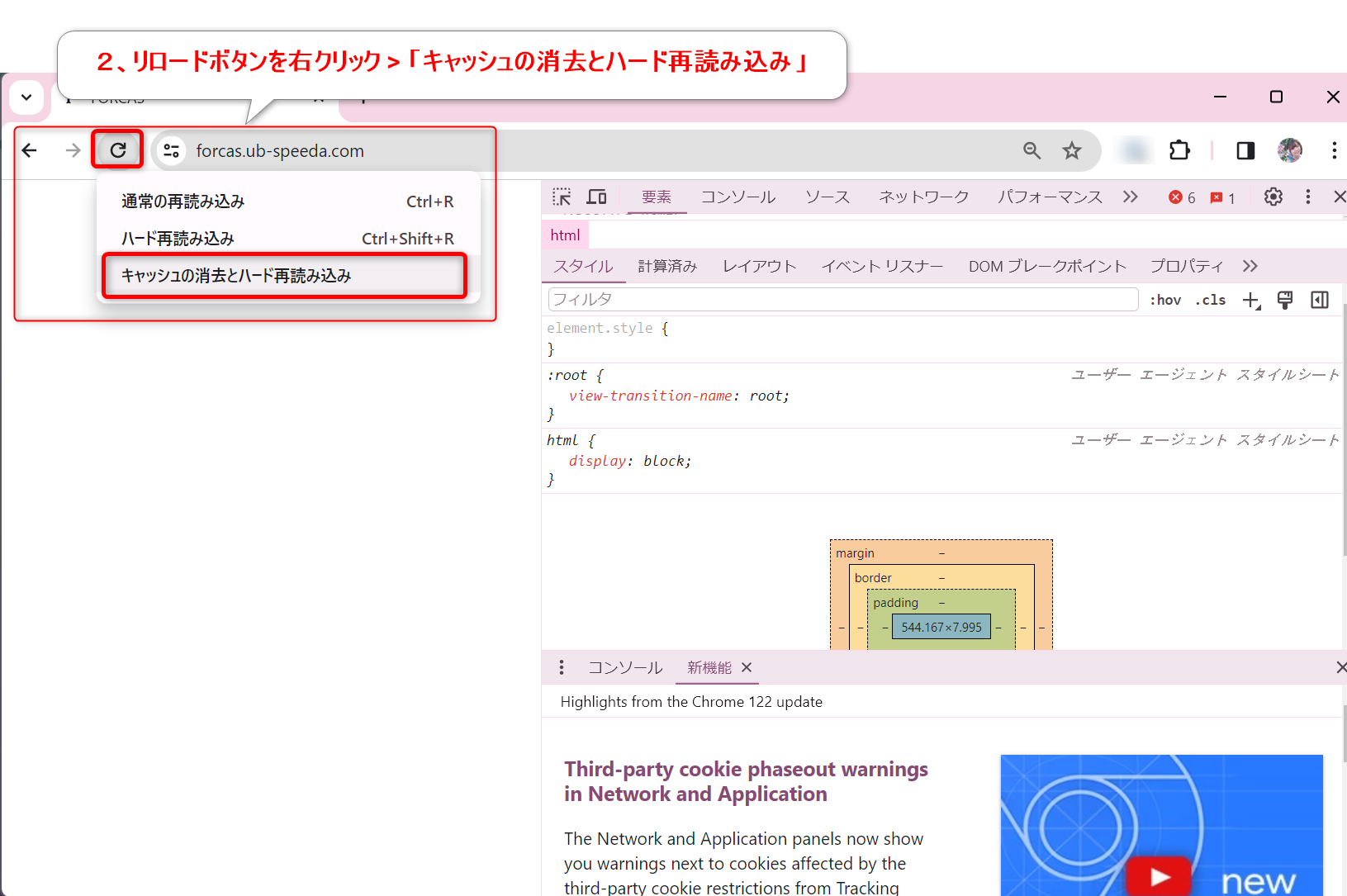The image size is (1347, 896).
Task: Click the issues badge showing 1 warning
Action: pyautogui.click(x=1221, y=197)
